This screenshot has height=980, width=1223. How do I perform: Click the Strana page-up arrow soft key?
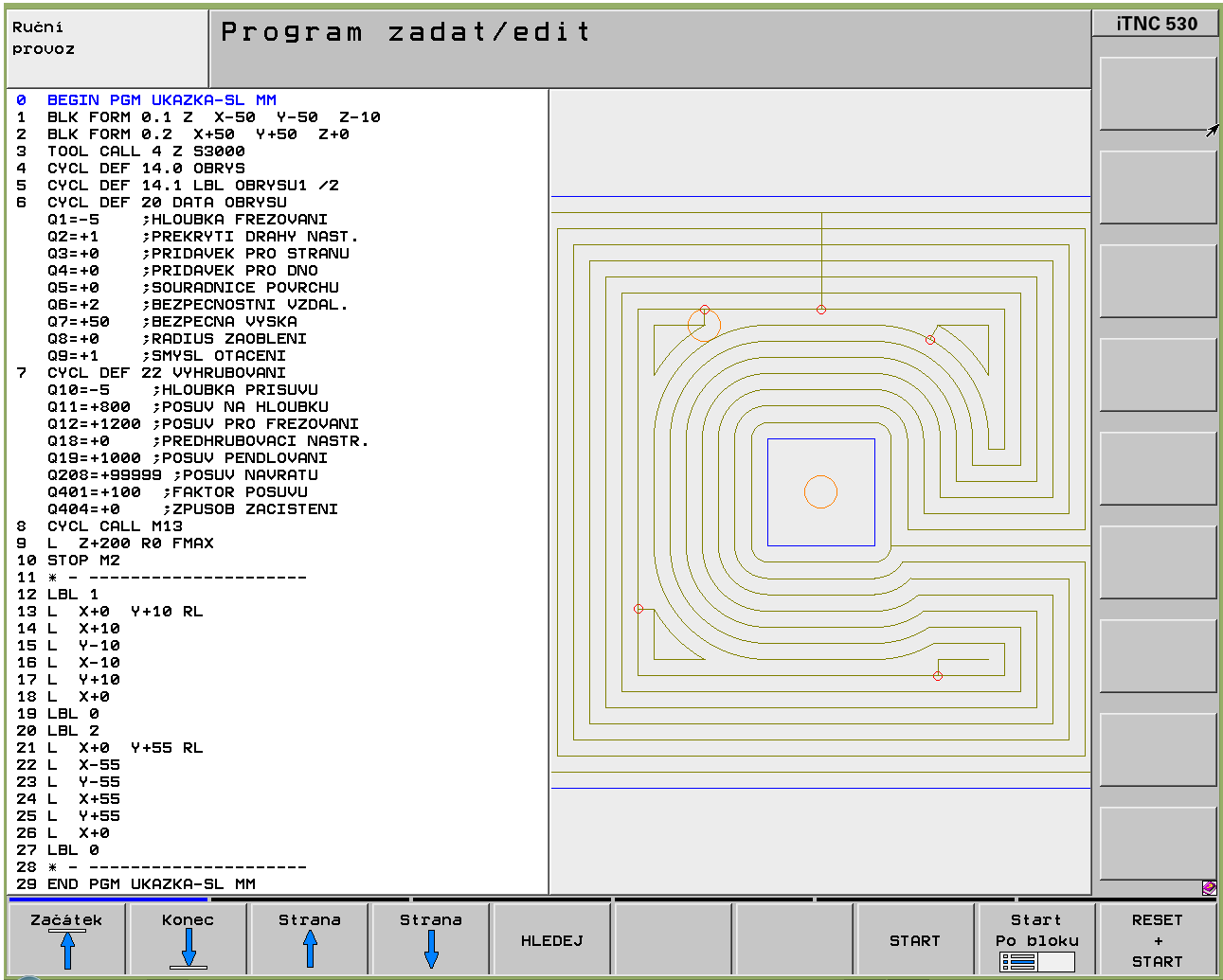click(309, 939)
